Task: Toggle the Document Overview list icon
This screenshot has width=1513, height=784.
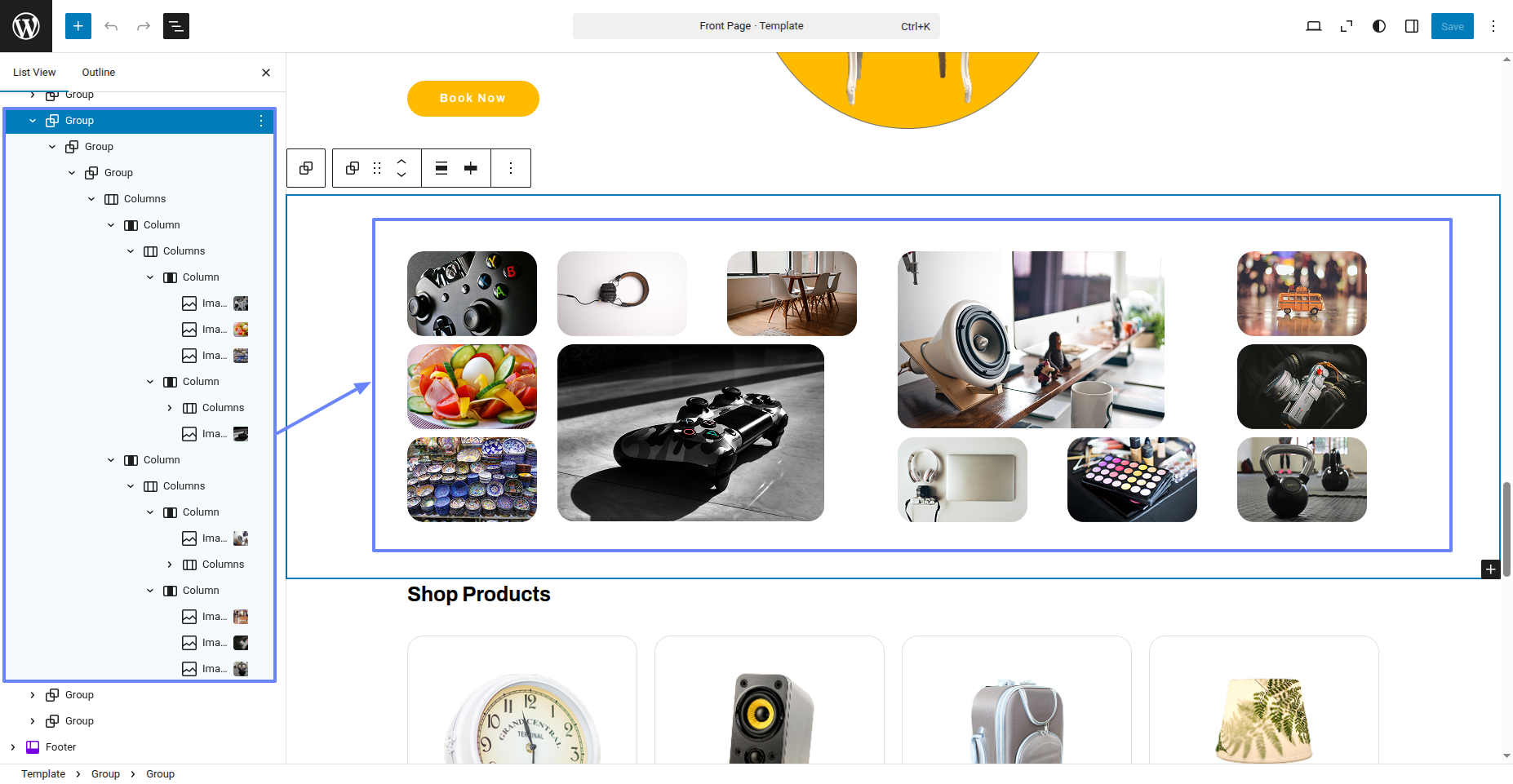Action: [176, 26]
